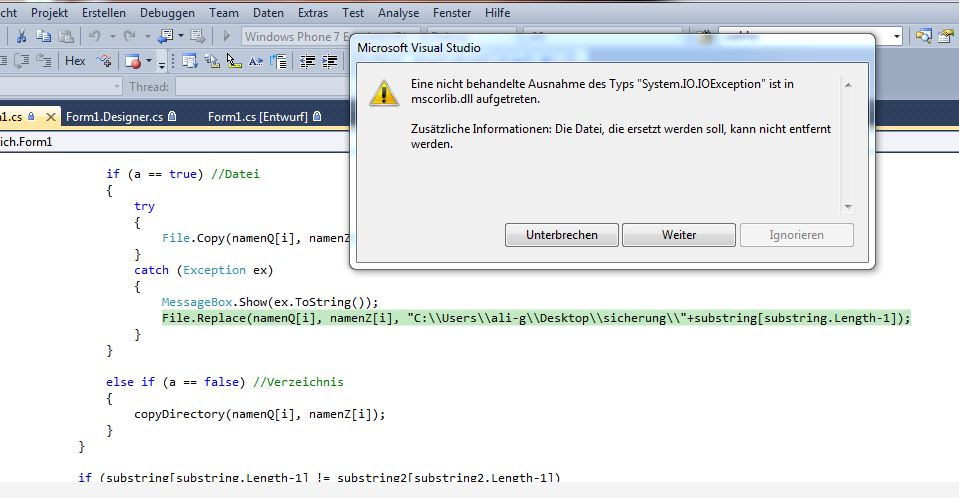Click the highlighted File.Replace code line
Image resolution: width=959 pixels, height=498 pixels.
[536, 318]
